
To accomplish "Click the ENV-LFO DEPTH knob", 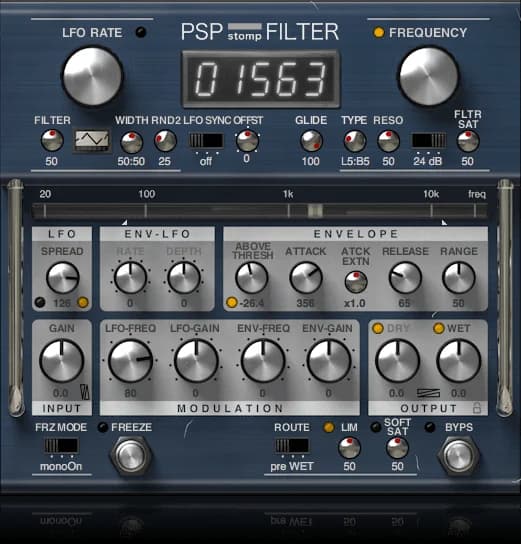I will pyautogui.click(x=184, y=278).
